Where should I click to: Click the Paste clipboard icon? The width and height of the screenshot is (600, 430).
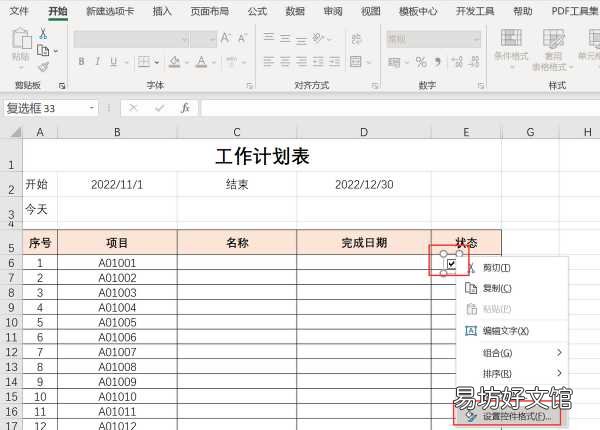[21, 38]
